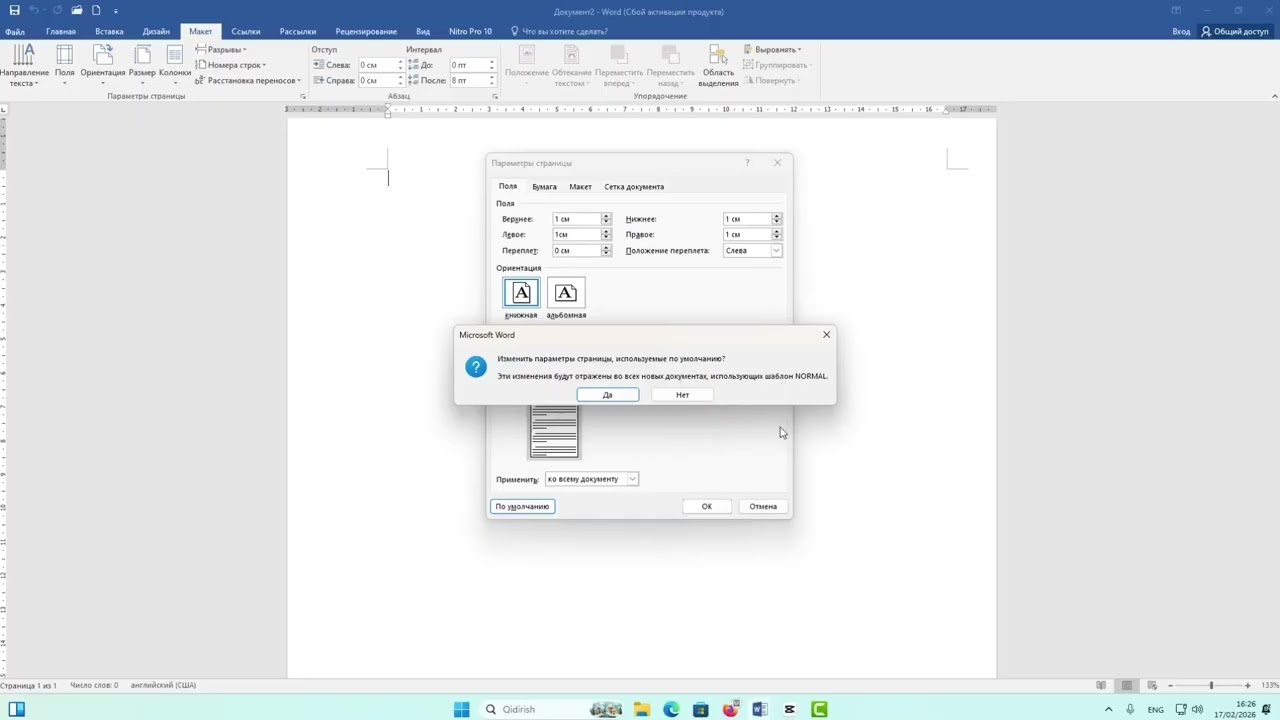Click the Общий доступ share button
The width and height of the screenshot is (1280, 720).
[1234, 31]
